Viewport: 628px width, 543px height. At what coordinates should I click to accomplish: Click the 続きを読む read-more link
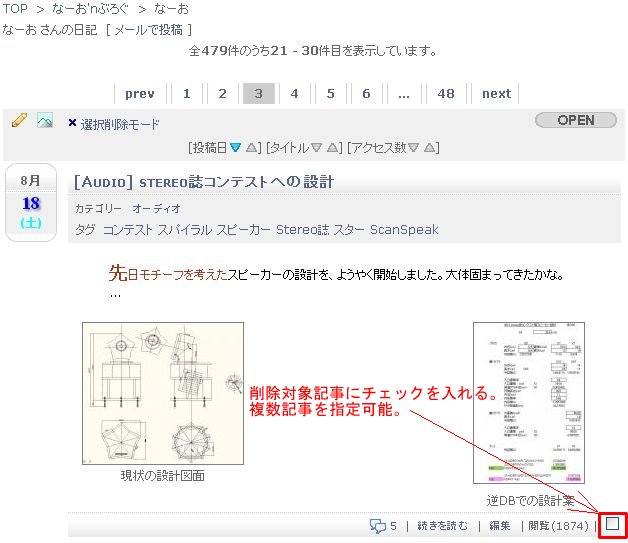441,526
